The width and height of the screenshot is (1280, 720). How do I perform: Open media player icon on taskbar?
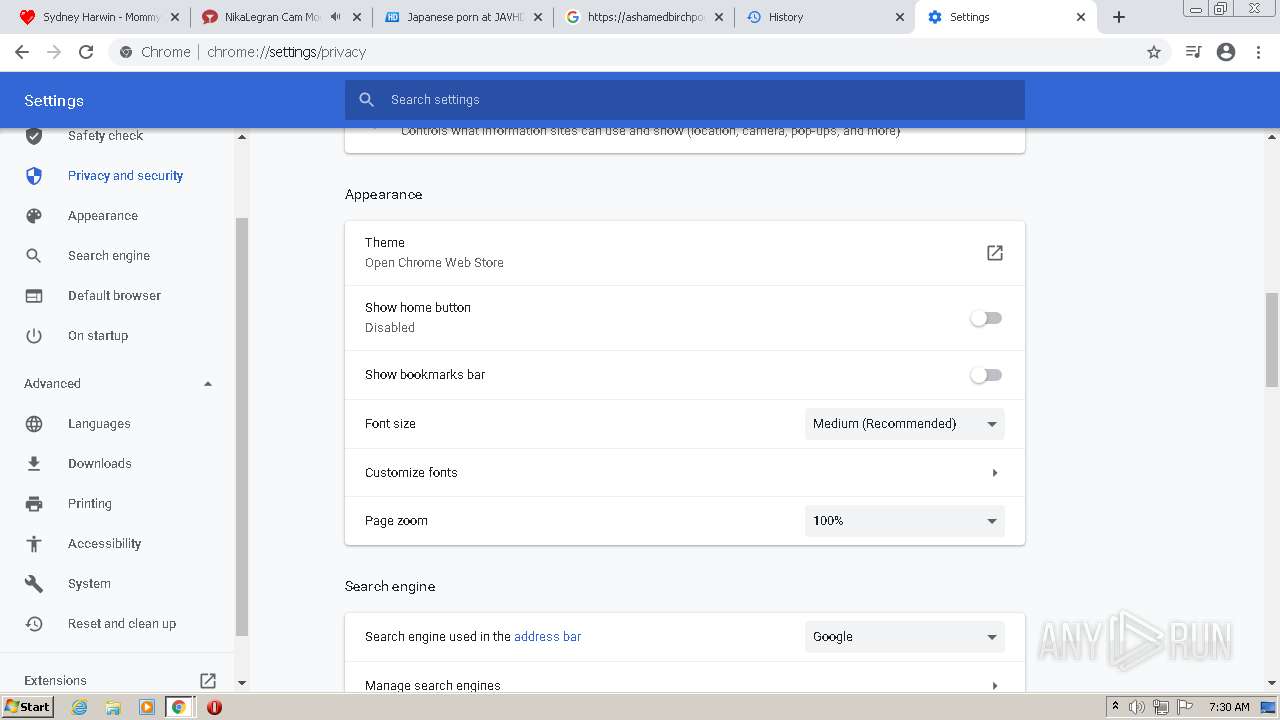pos(146,707)
